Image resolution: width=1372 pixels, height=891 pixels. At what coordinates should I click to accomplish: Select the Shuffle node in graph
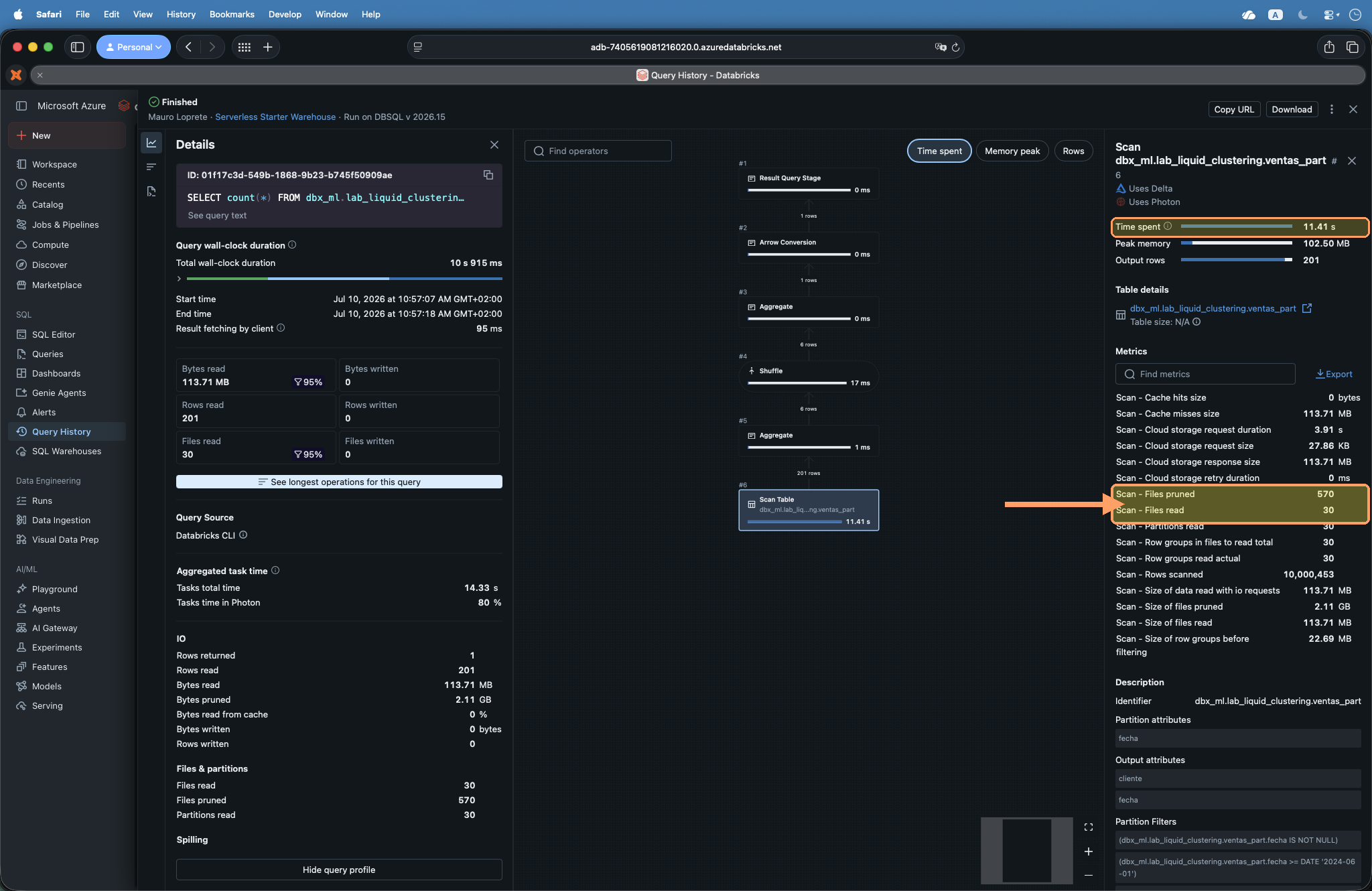[809, 377]
